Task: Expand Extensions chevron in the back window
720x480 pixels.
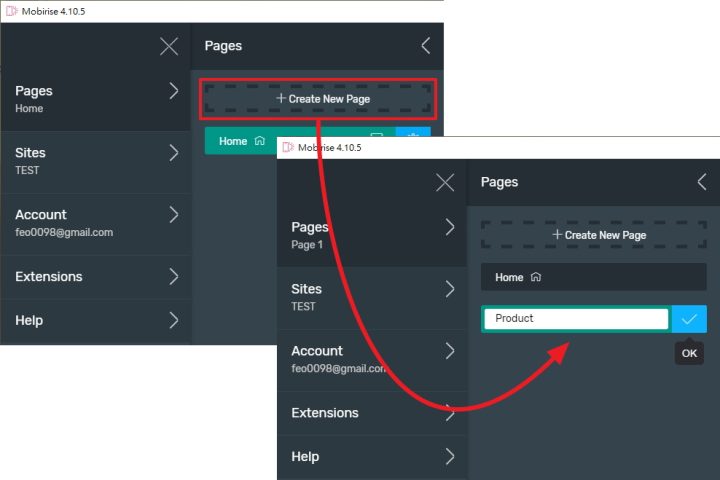Action: tap(173, 276)
